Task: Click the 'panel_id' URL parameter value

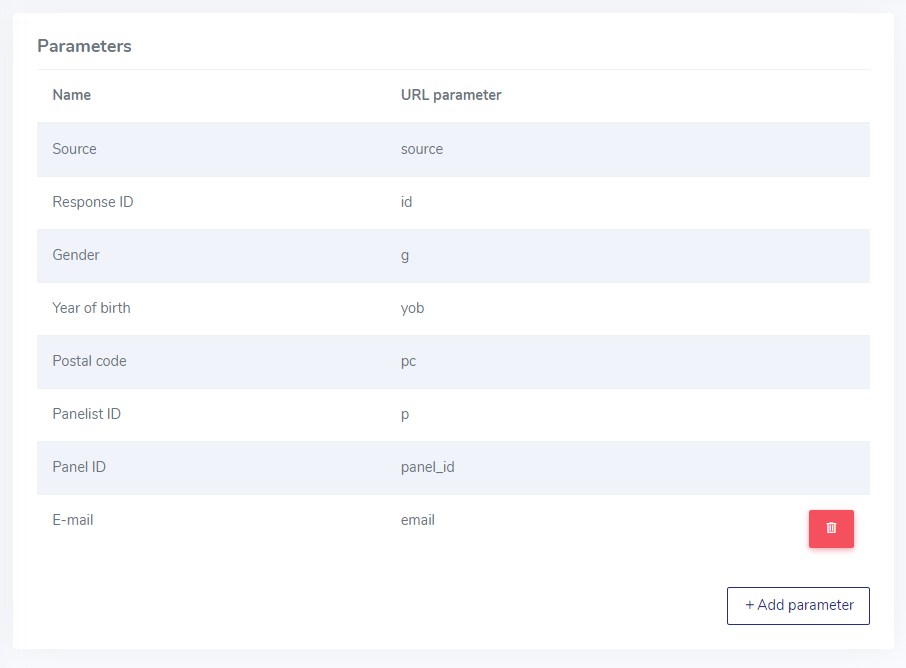Action: (x=428, y=467)
